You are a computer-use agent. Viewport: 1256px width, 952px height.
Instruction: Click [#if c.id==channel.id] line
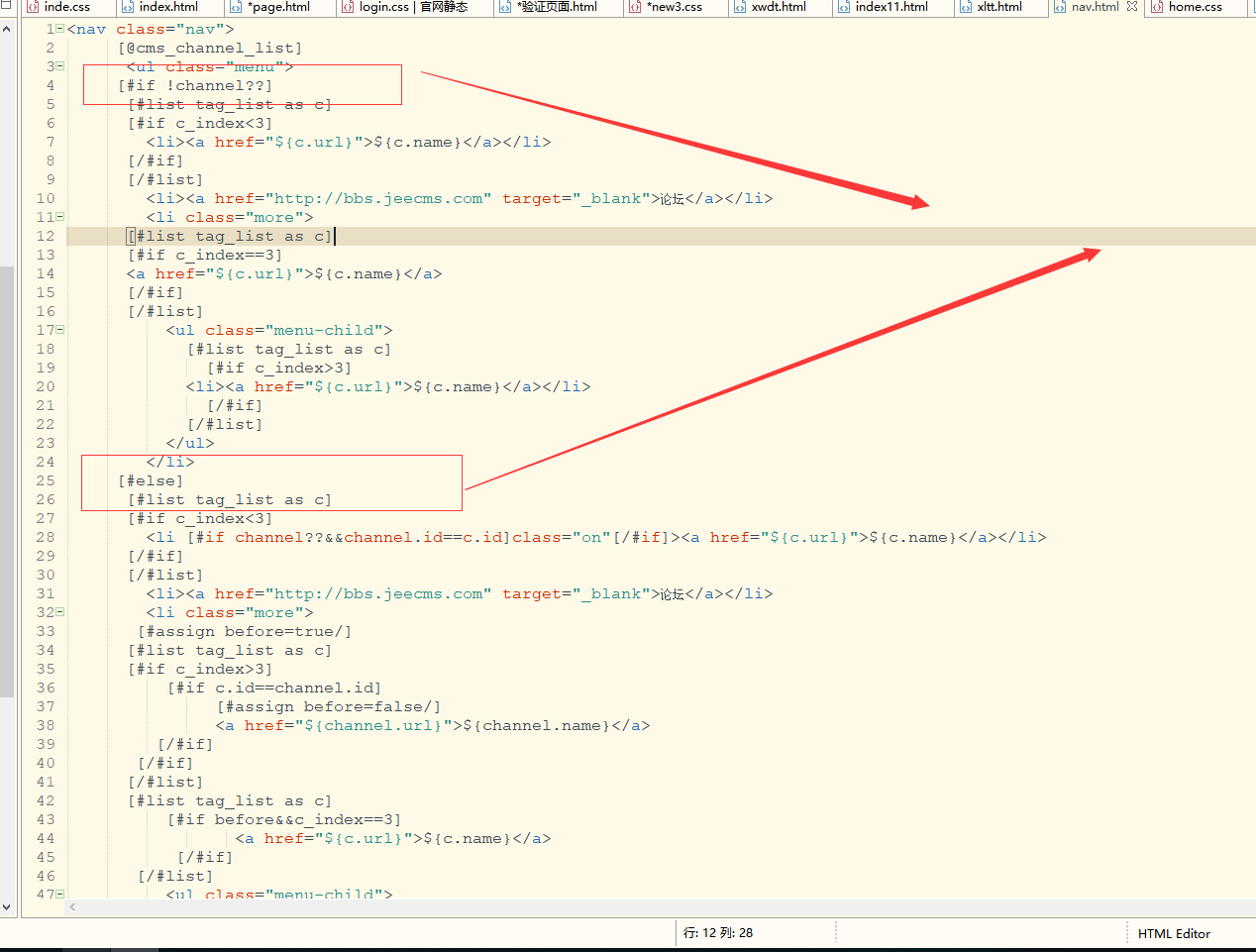[x=274, y=688]
